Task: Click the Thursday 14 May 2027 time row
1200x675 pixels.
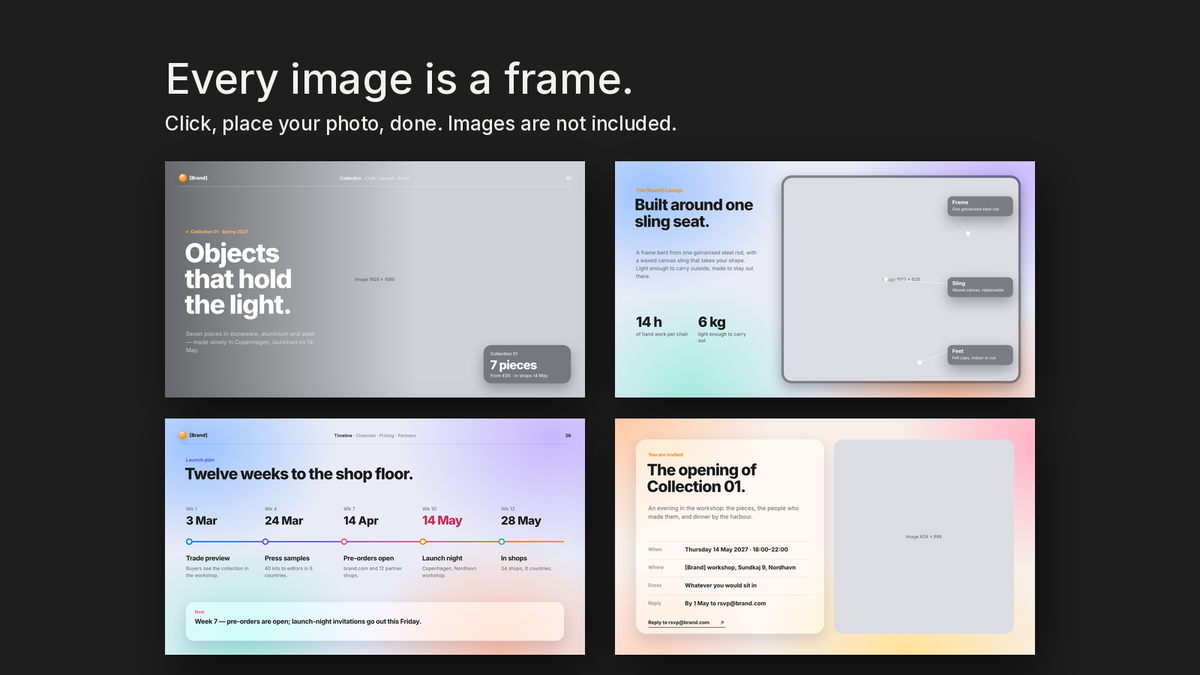Action: 729,549
